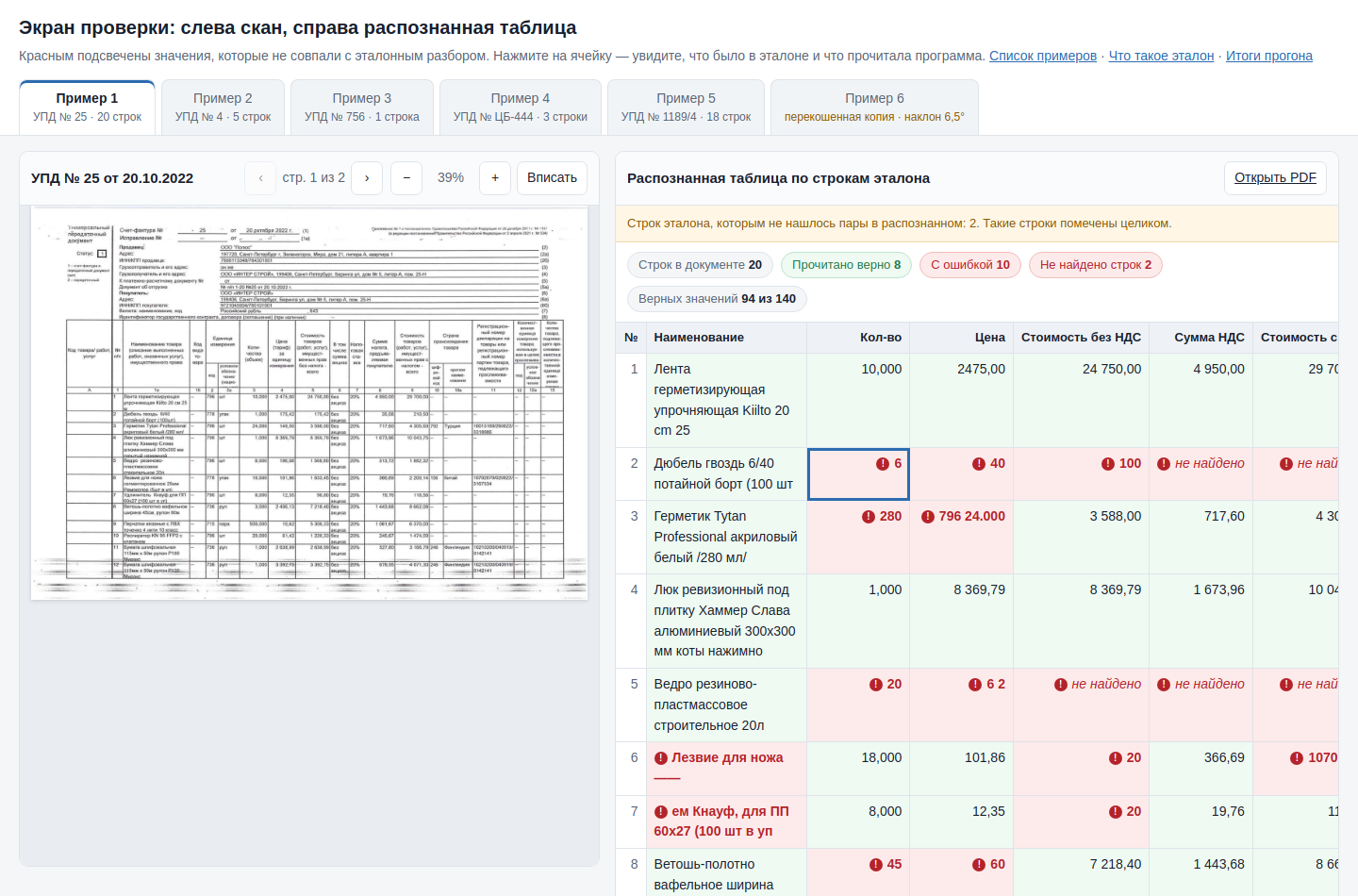Click the Верных значений 94 из 140 chip
The width and height of the screenshot is (1358, 896).
click(x=717, y=299)
